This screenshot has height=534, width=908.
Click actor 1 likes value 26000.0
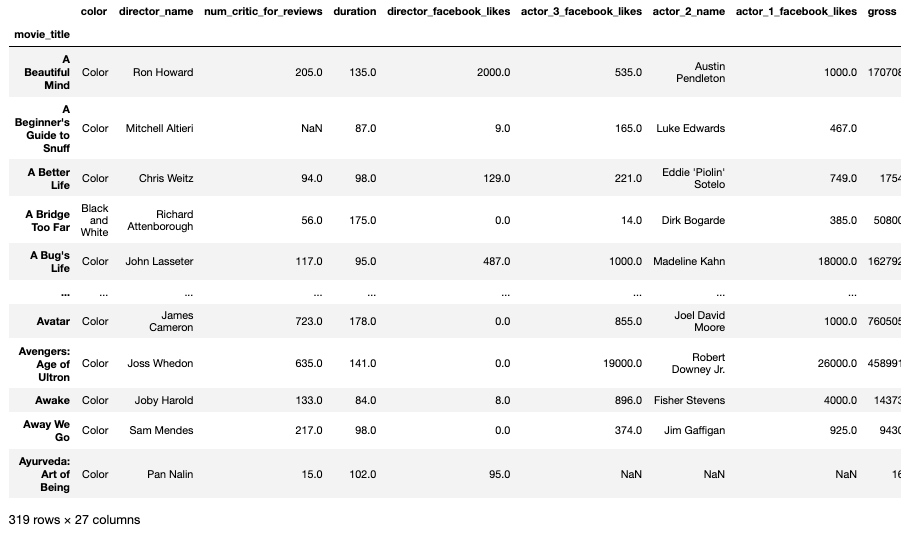click(837, 364)
